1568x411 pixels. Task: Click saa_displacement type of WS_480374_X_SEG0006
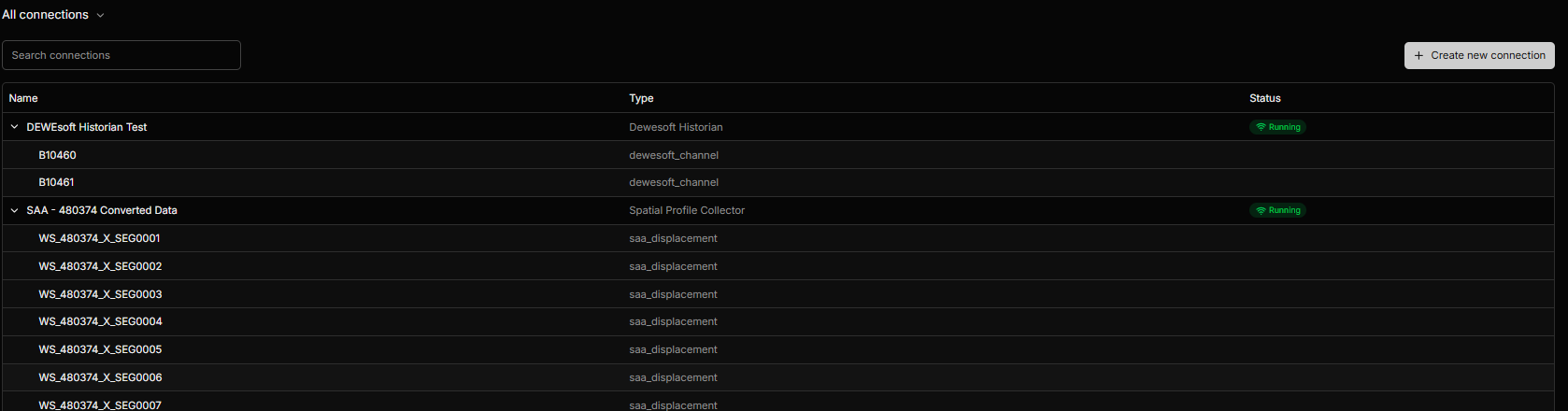point(673,377)
